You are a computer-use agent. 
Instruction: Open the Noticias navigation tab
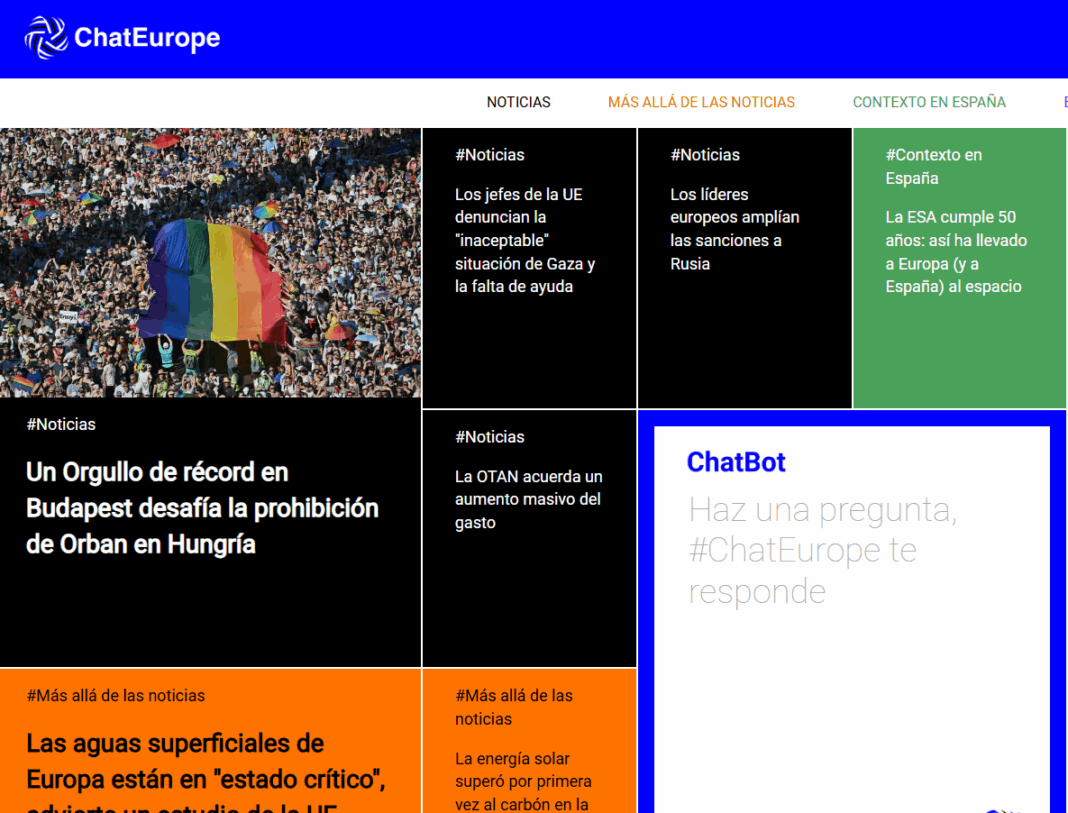pyautogui.click(x=518, y=102)
